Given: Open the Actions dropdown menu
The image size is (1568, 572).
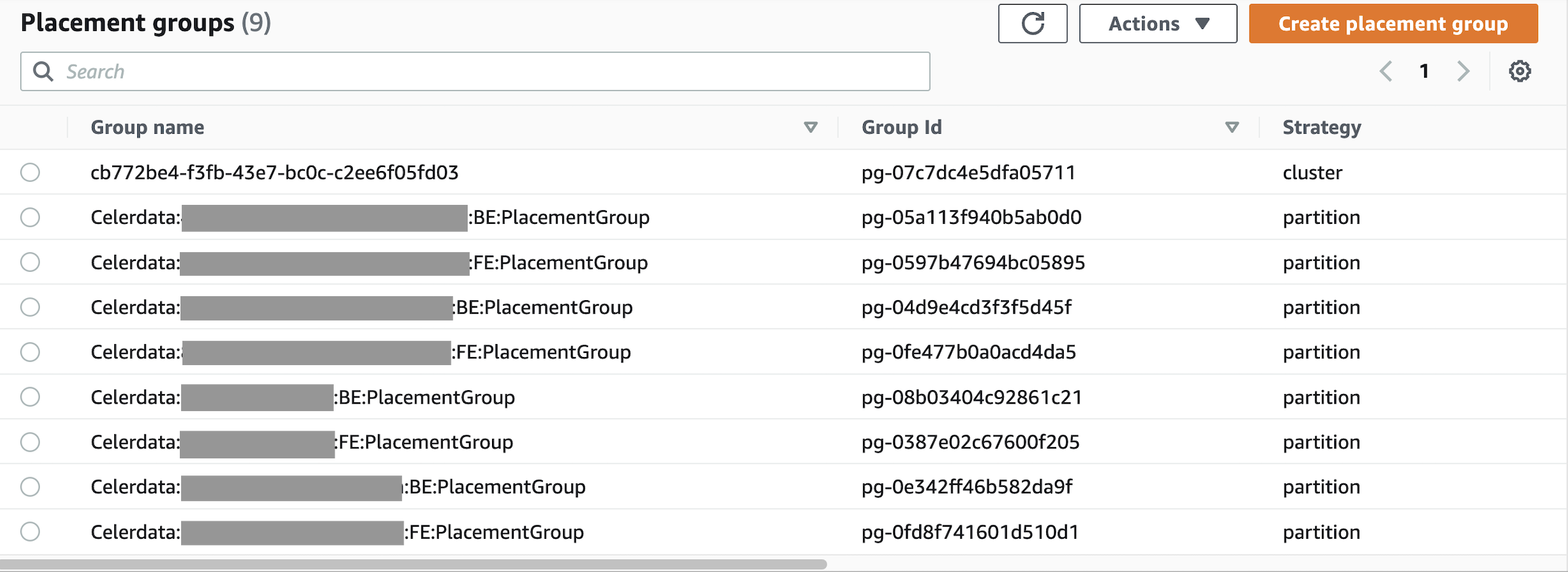Looking at the screenshot, I should 1158,24.
